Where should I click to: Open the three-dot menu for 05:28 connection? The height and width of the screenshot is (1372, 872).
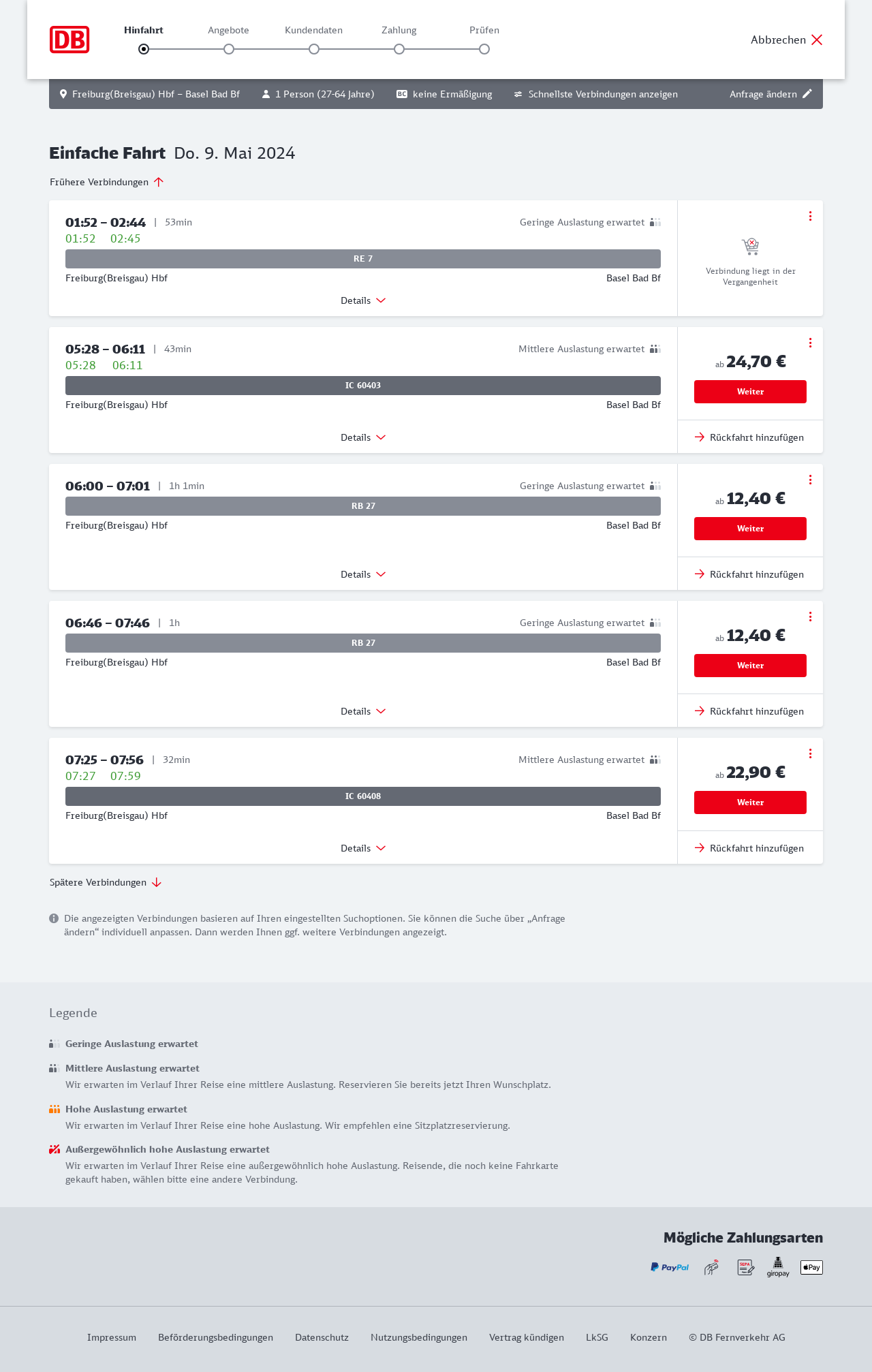(810, 343)
